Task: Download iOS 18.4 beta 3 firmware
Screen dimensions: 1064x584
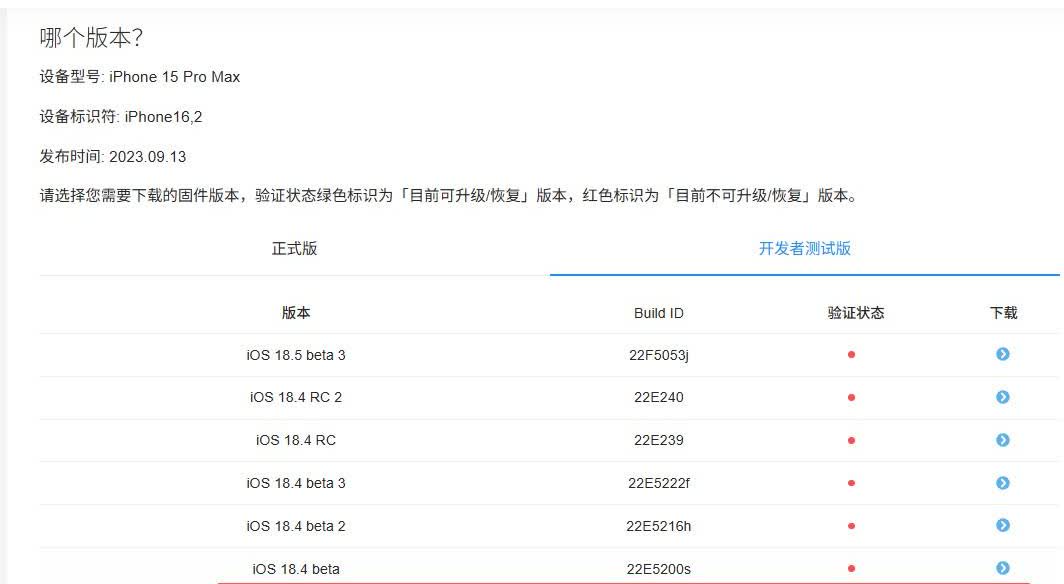Action: 1002,483
